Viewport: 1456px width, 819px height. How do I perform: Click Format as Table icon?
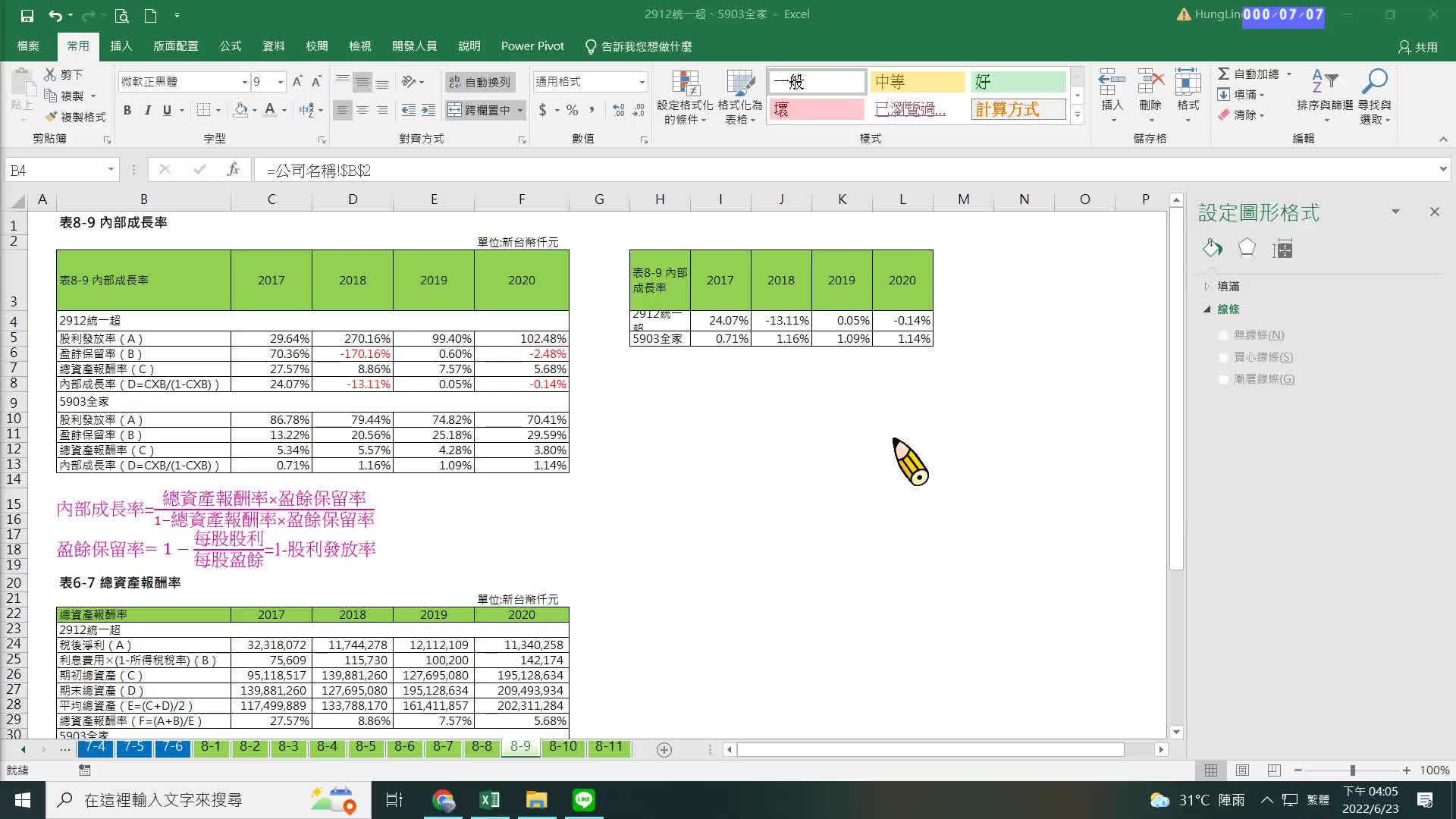[740, 98]
